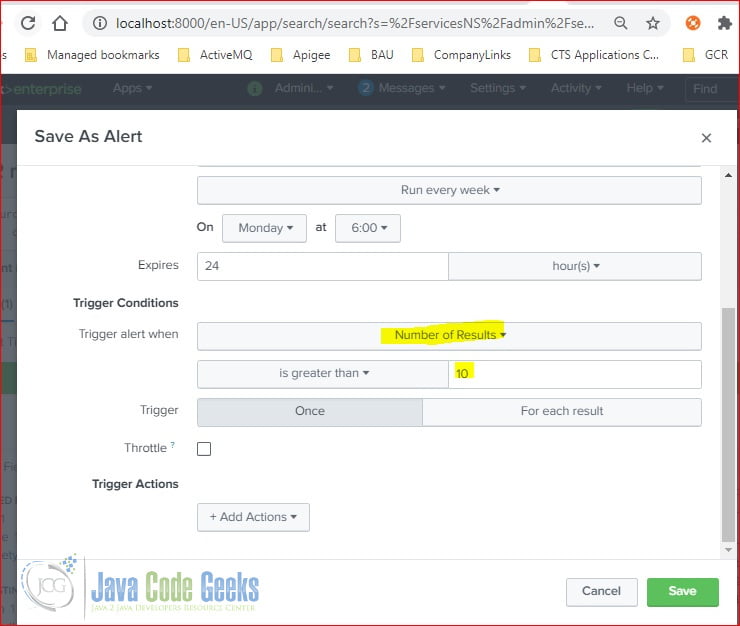Open BAU bookmark folder
Screen dimensions: 740x626
[x=371, y=55]
